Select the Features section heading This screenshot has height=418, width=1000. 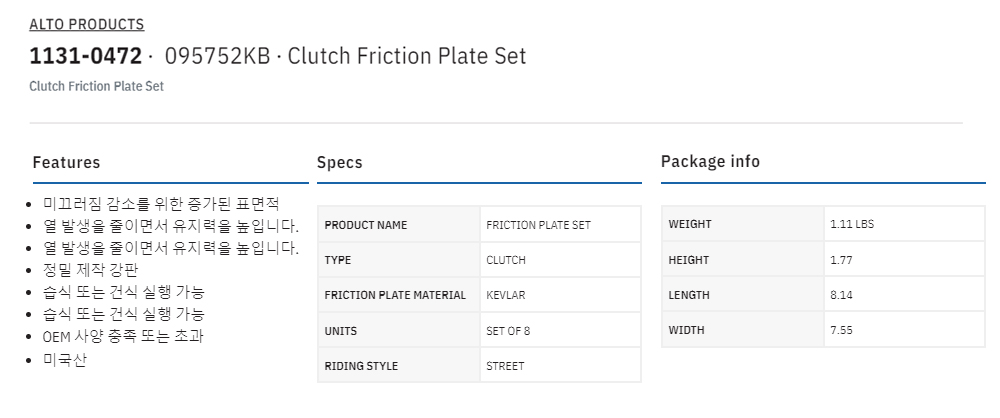point(66,162)
